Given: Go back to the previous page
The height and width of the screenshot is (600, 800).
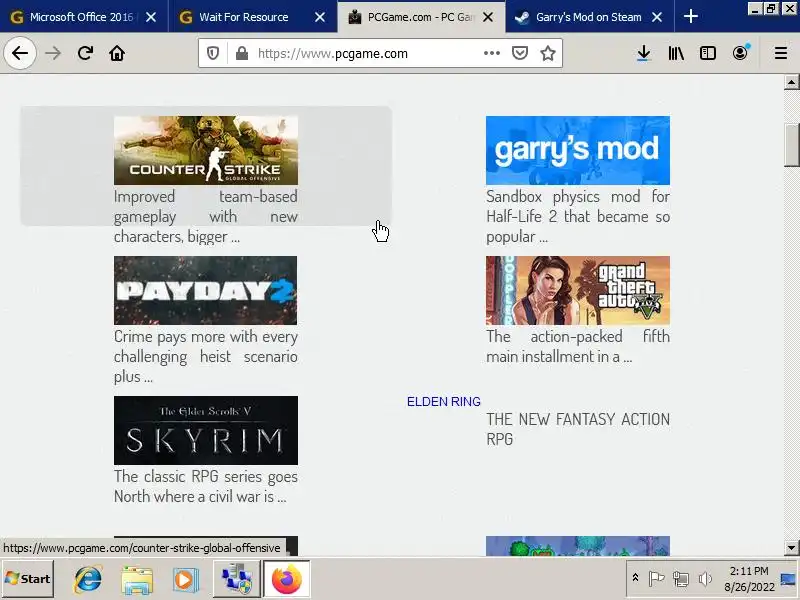Looking at the screenshot, I should tap(20, 53).
